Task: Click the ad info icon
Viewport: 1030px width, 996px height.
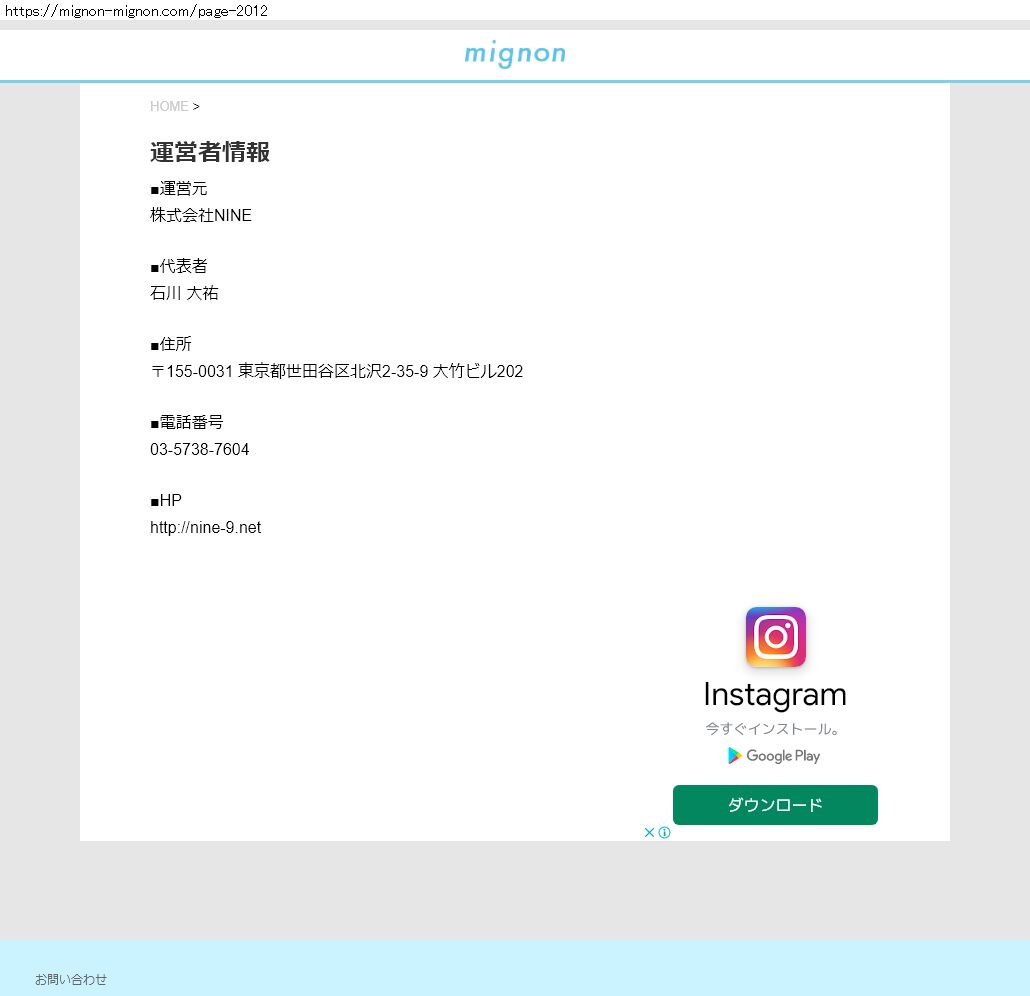Action: coord(664,832)
